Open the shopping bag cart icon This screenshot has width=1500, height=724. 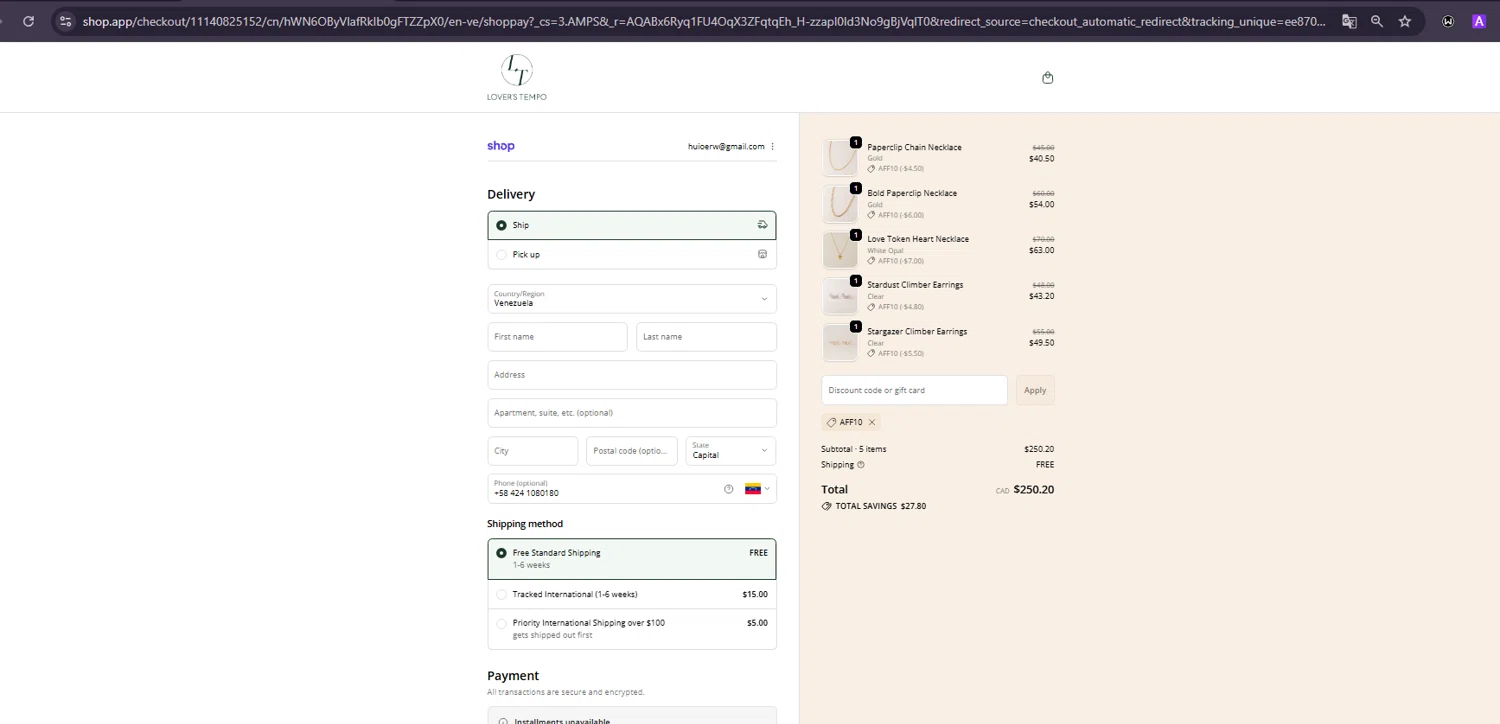click(1047, 78)
